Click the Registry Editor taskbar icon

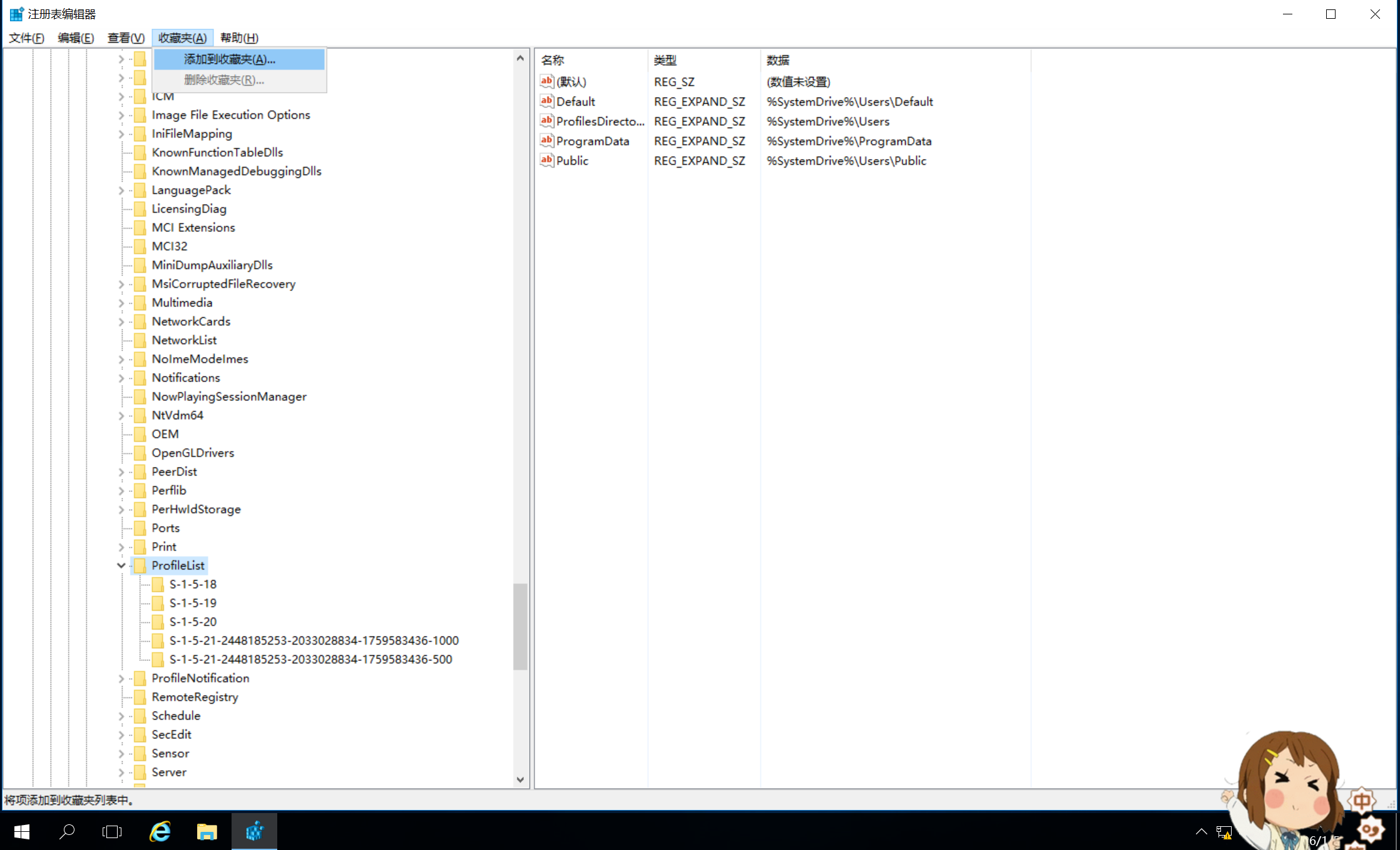pos(254,831)
